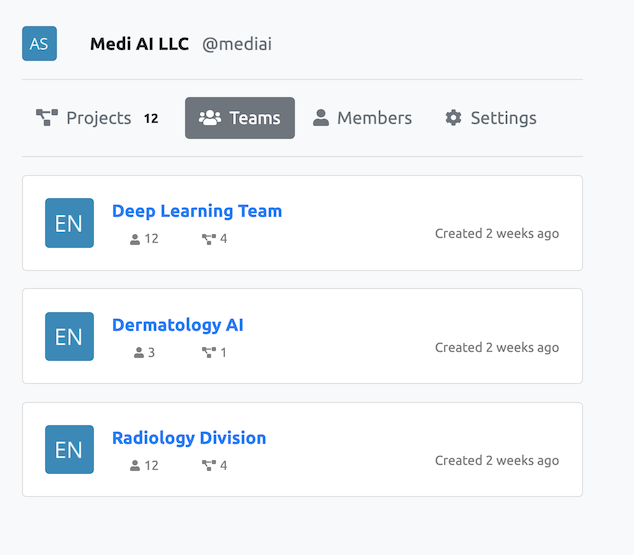
Task: Open the Deep Learning Team link
Action: (197, 211)
